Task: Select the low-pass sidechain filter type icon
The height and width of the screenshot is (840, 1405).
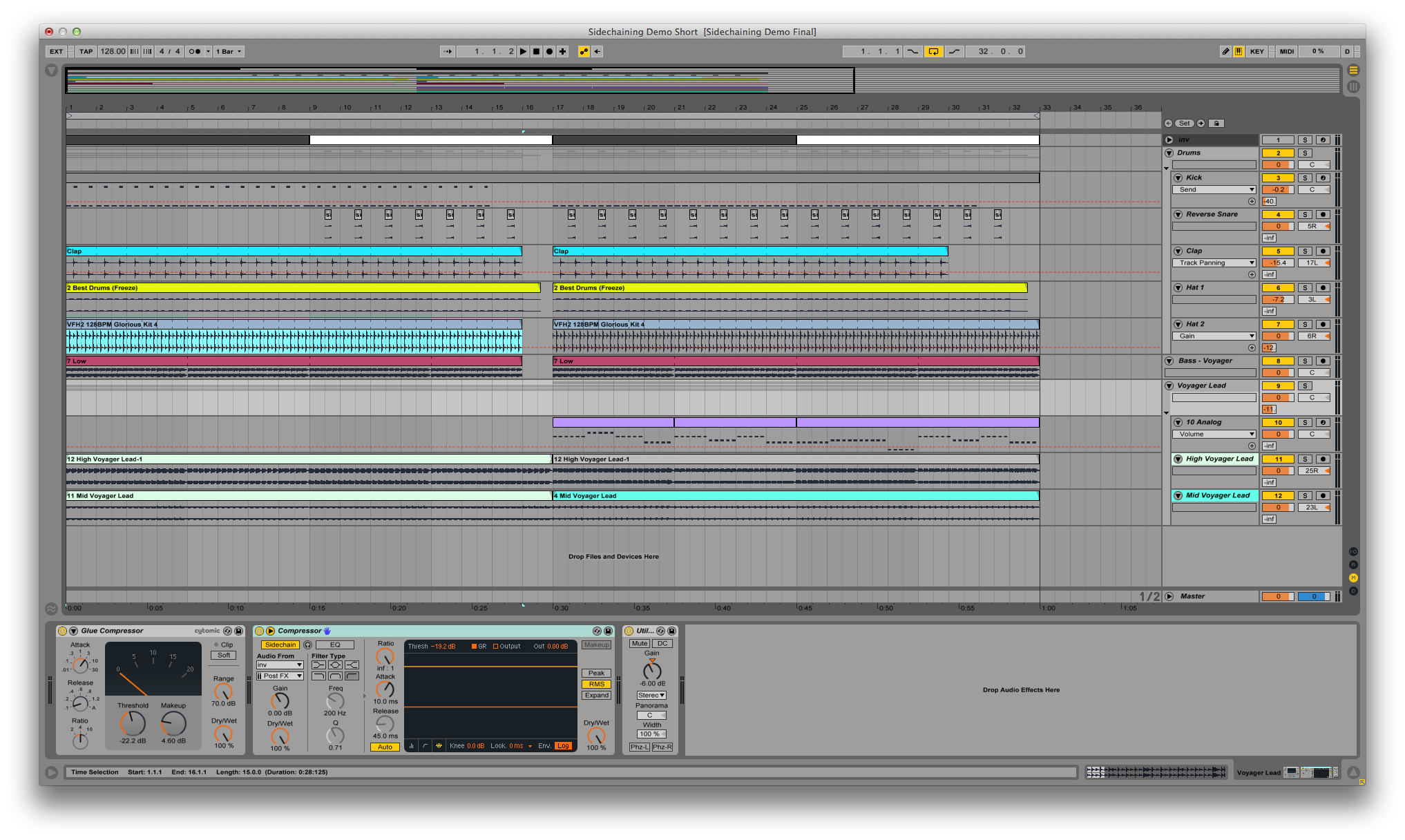Action: (x=318, y=676)
